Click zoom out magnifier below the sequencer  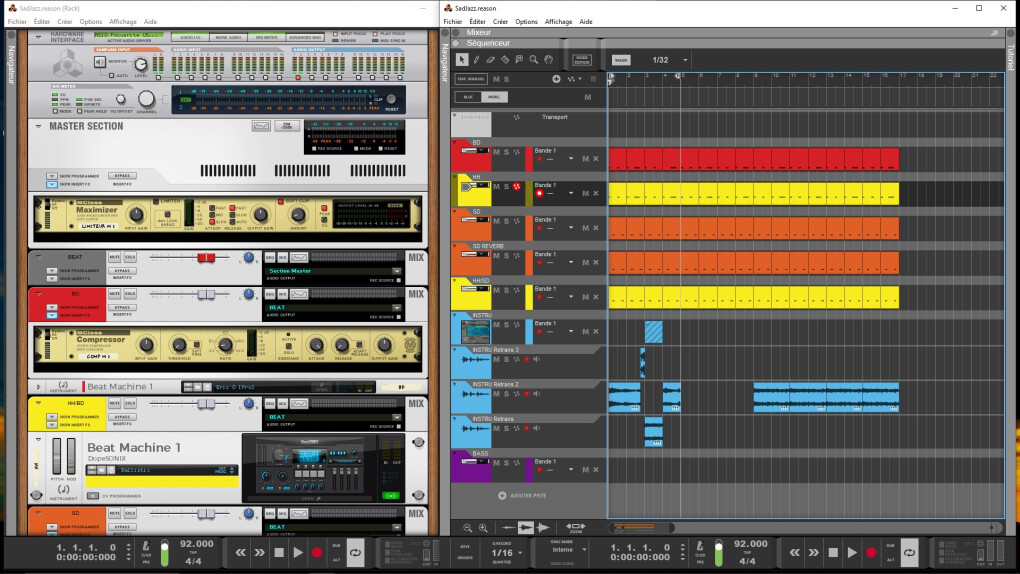[x=467, y=527]
